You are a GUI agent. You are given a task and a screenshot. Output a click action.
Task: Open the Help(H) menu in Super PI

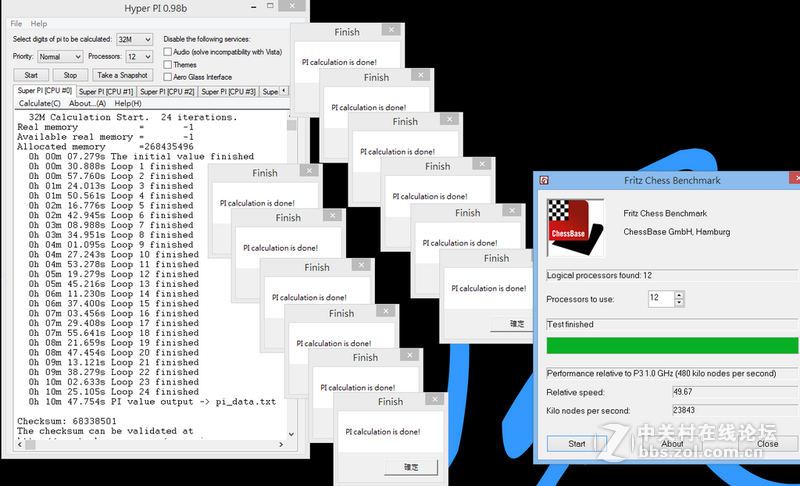[128, 104]
